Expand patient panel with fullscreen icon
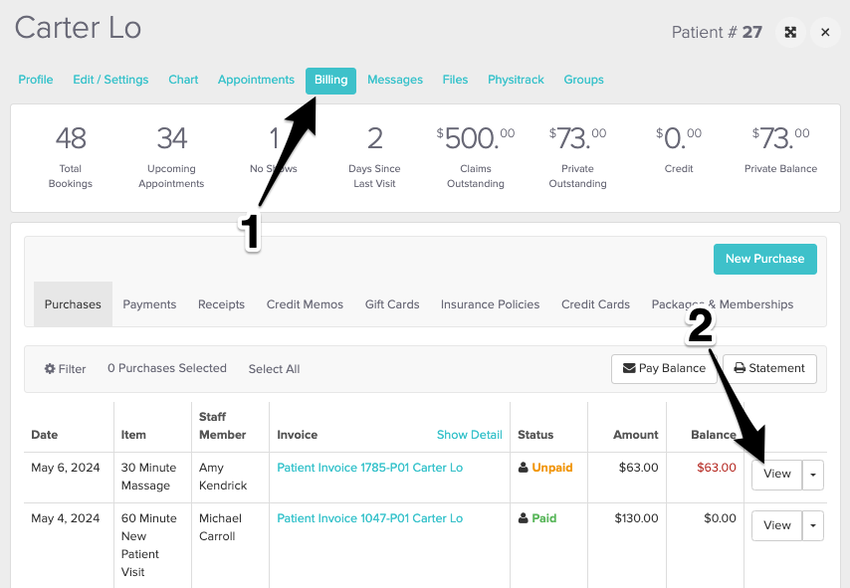Viewport: 850px width, 588px height. pyautogui.click(x=790, y=33)
